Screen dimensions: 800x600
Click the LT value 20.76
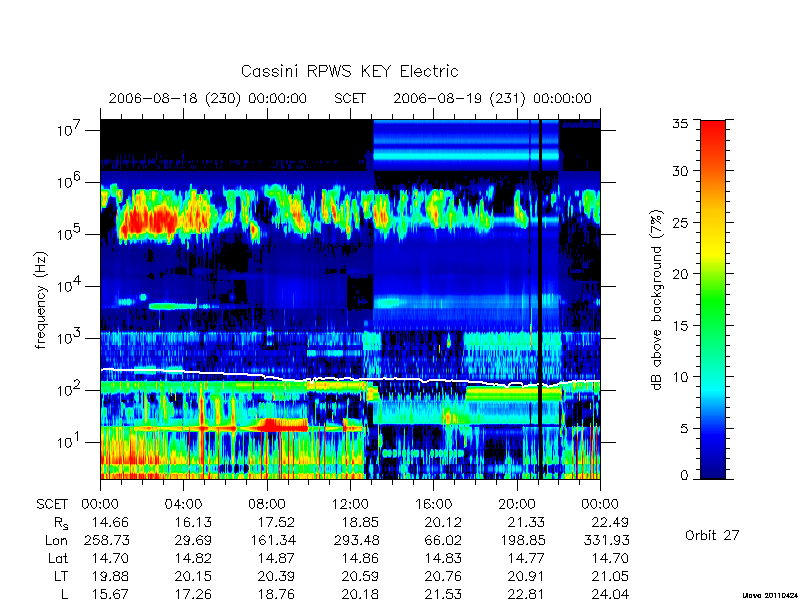click(x=443, y=577)
